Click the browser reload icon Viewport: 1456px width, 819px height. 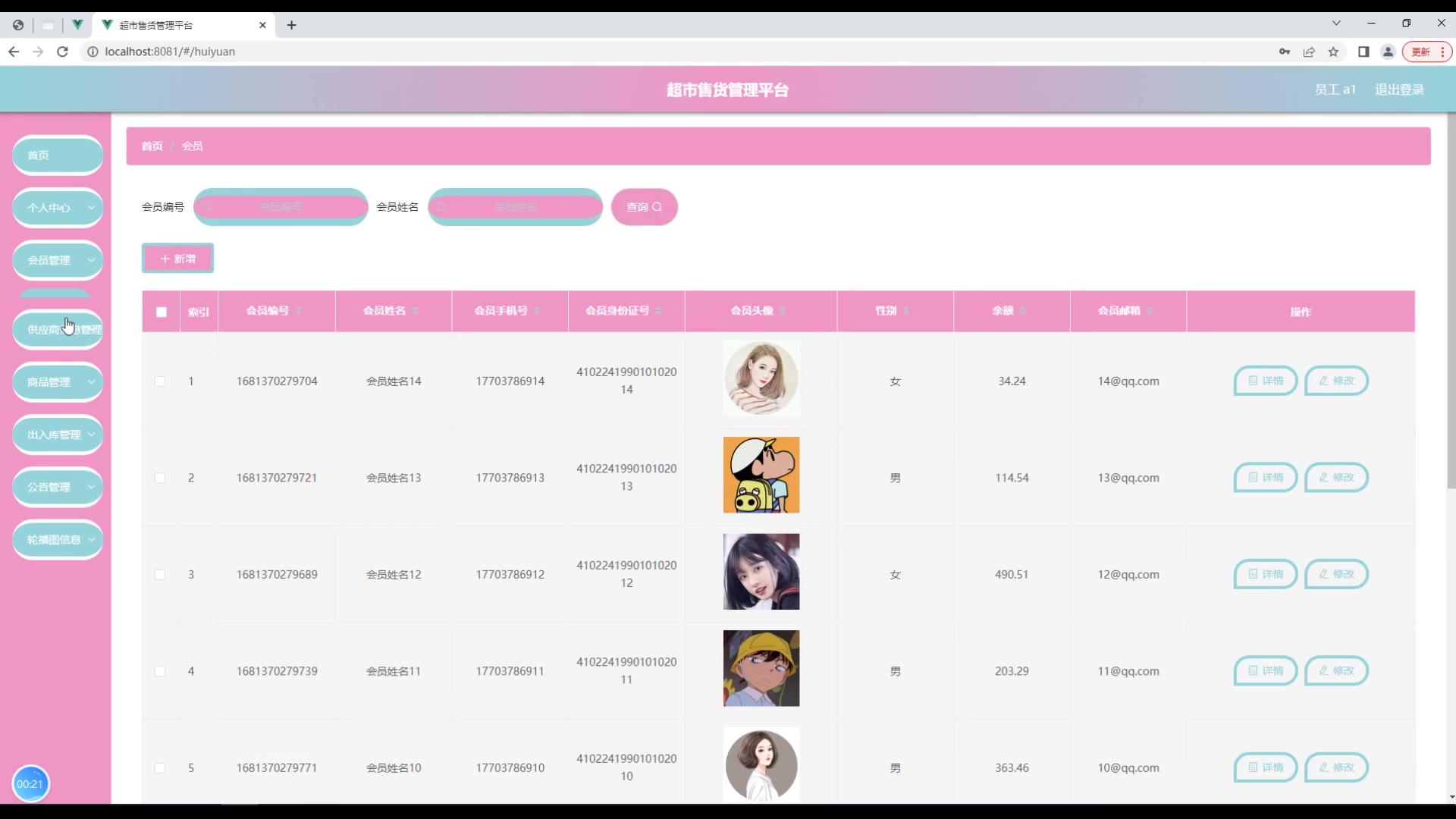click(x=63, y=52)
